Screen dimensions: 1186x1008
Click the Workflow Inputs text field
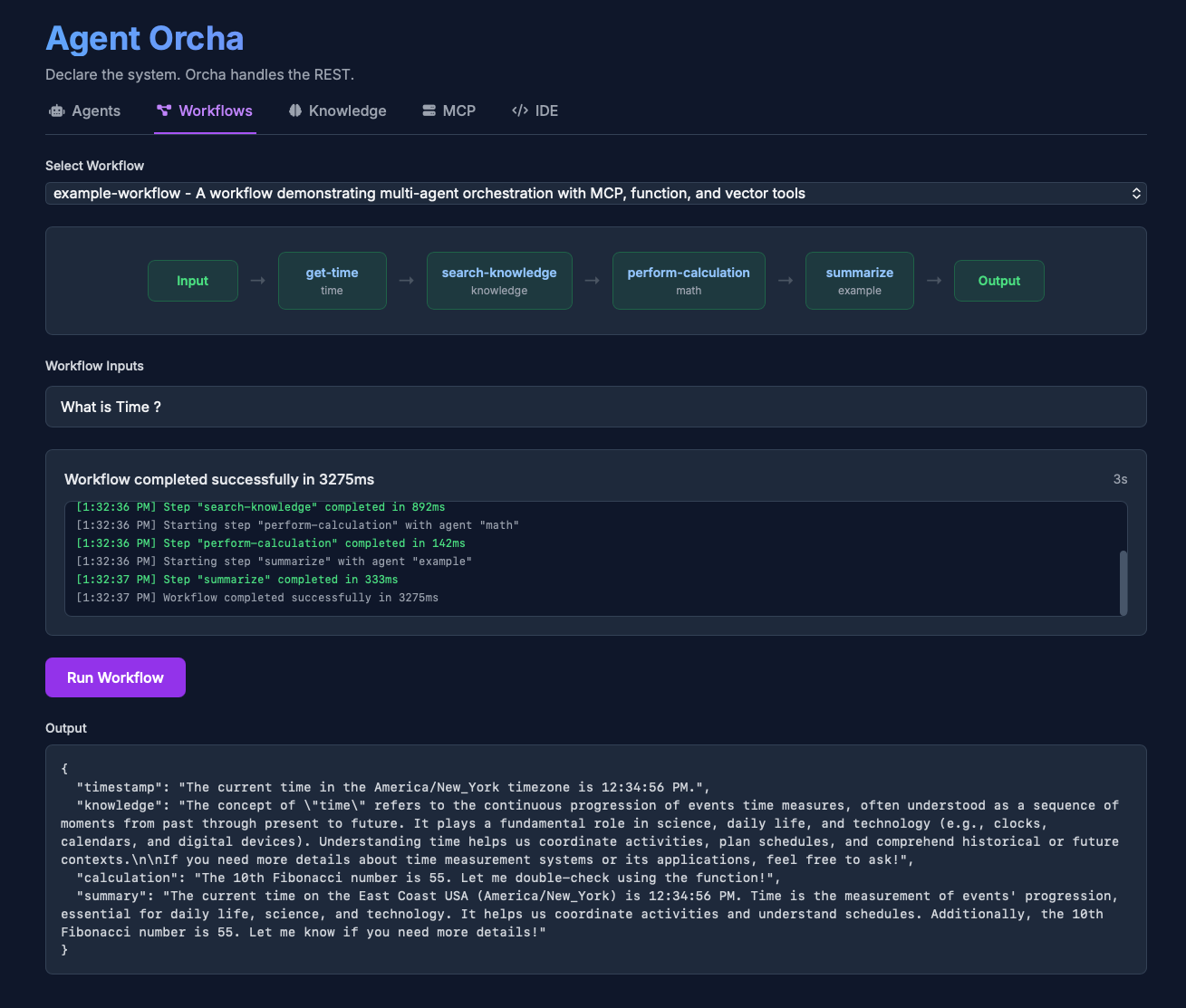point(595,407)
